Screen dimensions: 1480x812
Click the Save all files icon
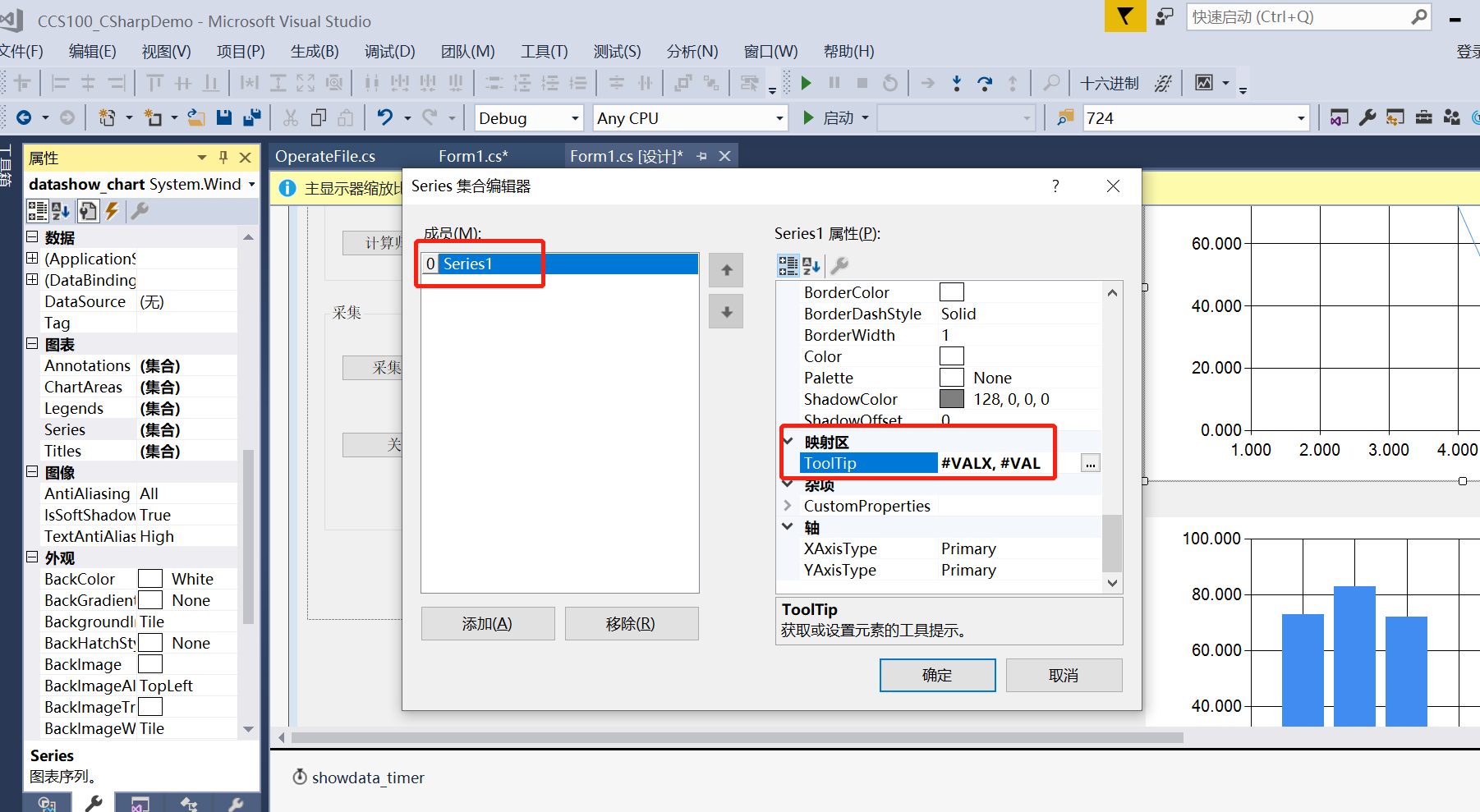click(250, 117)
